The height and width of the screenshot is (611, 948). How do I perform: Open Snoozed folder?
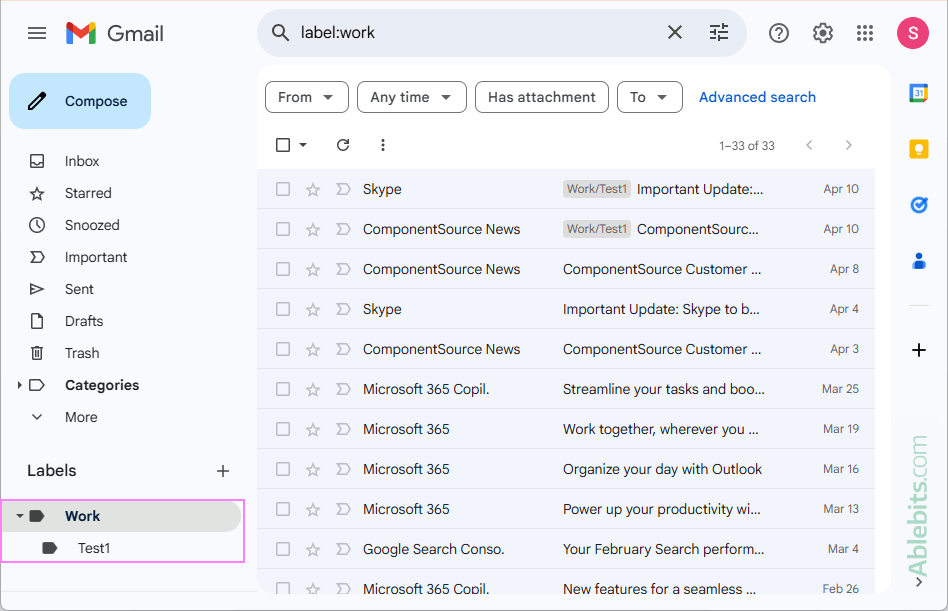[92, 225]
